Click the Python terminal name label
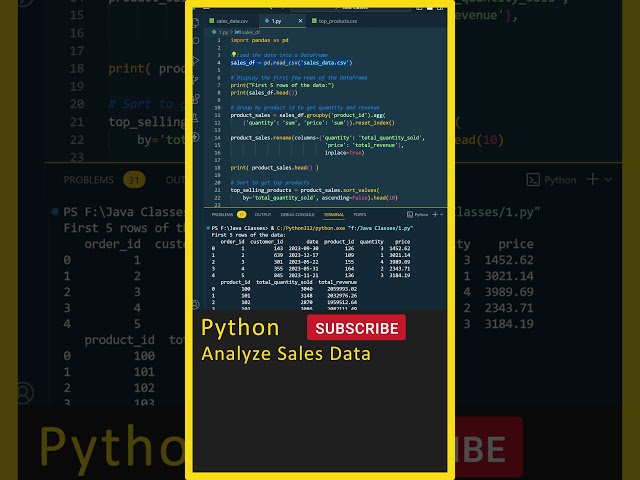The height and width of the screenshot is (480, 640). [421, 214]
